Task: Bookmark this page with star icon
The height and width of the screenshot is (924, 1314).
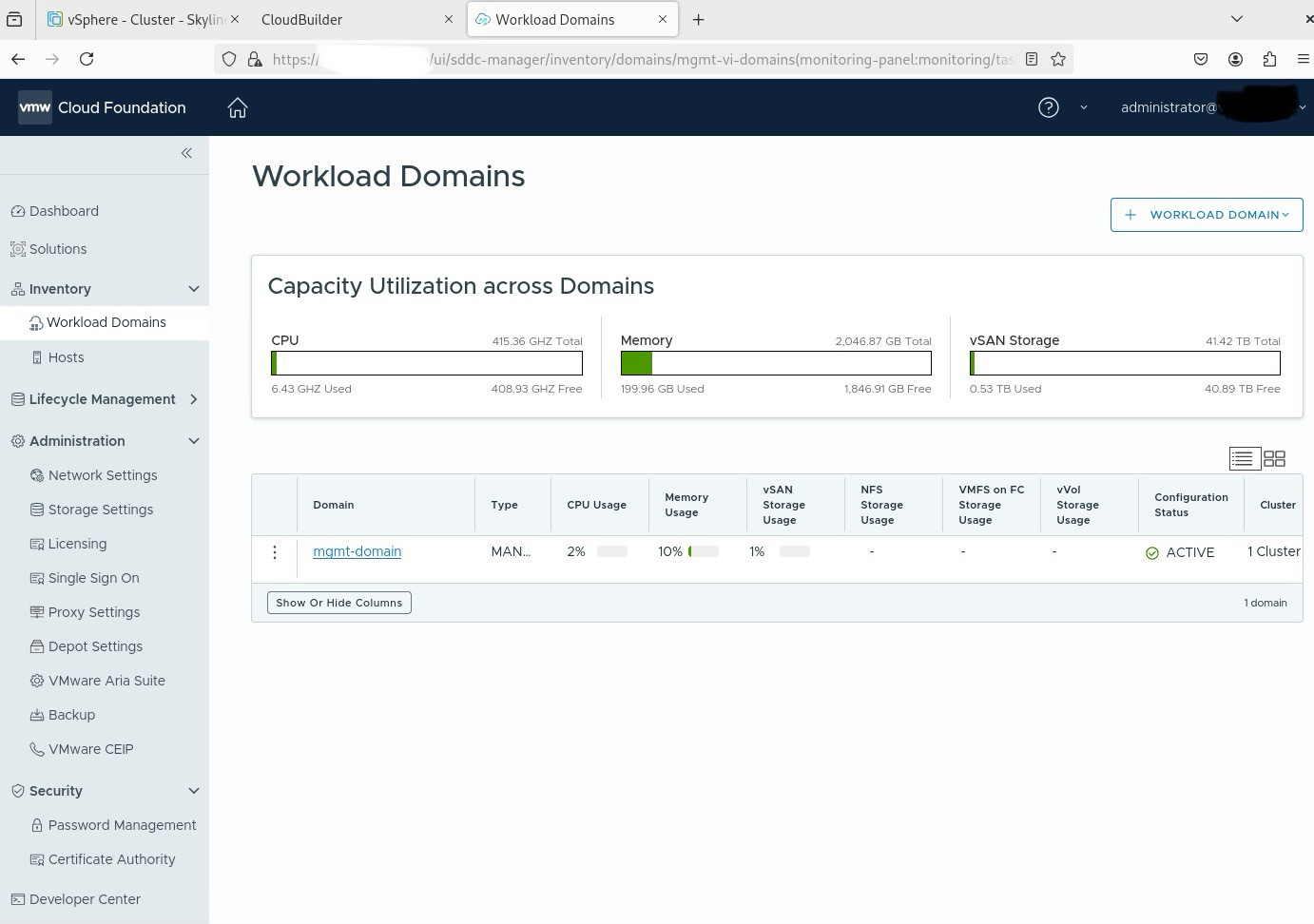Action: [x=1058, y=59]
